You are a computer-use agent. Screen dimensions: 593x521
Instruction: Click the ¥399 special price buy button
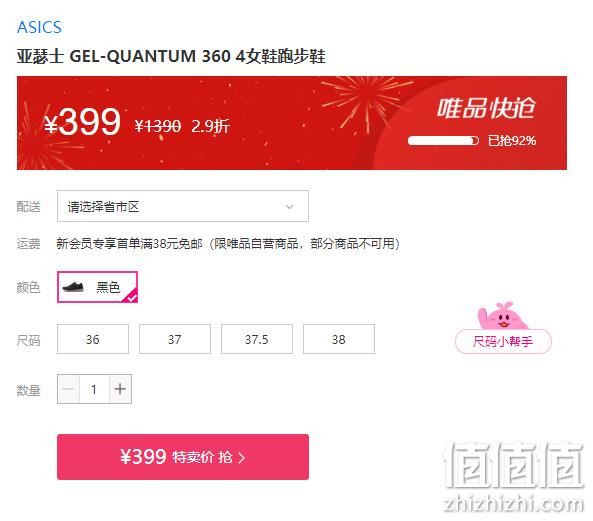(x=183, y=457)
